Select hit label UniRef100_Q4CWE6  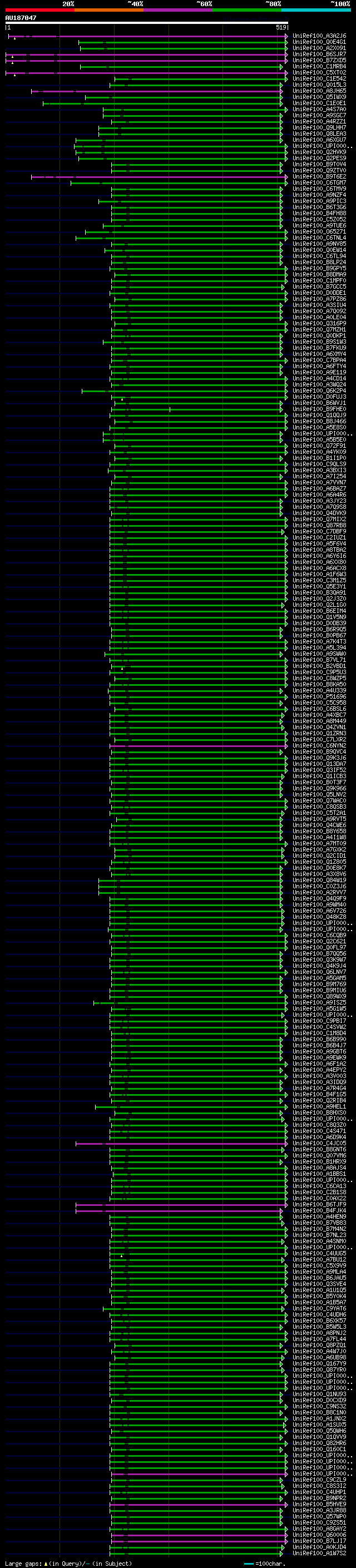[x=319, y=825]
